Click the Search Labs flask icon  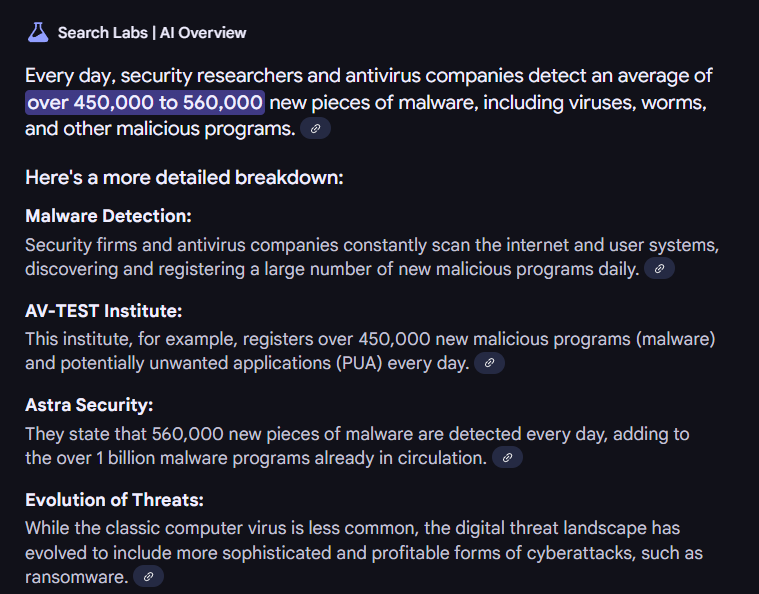click(38, 32)
